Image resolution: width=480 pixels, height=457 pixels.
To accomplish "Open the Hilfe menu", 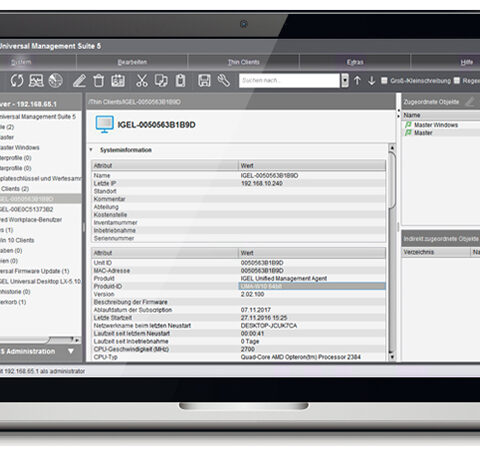I will tap(467, 62).
